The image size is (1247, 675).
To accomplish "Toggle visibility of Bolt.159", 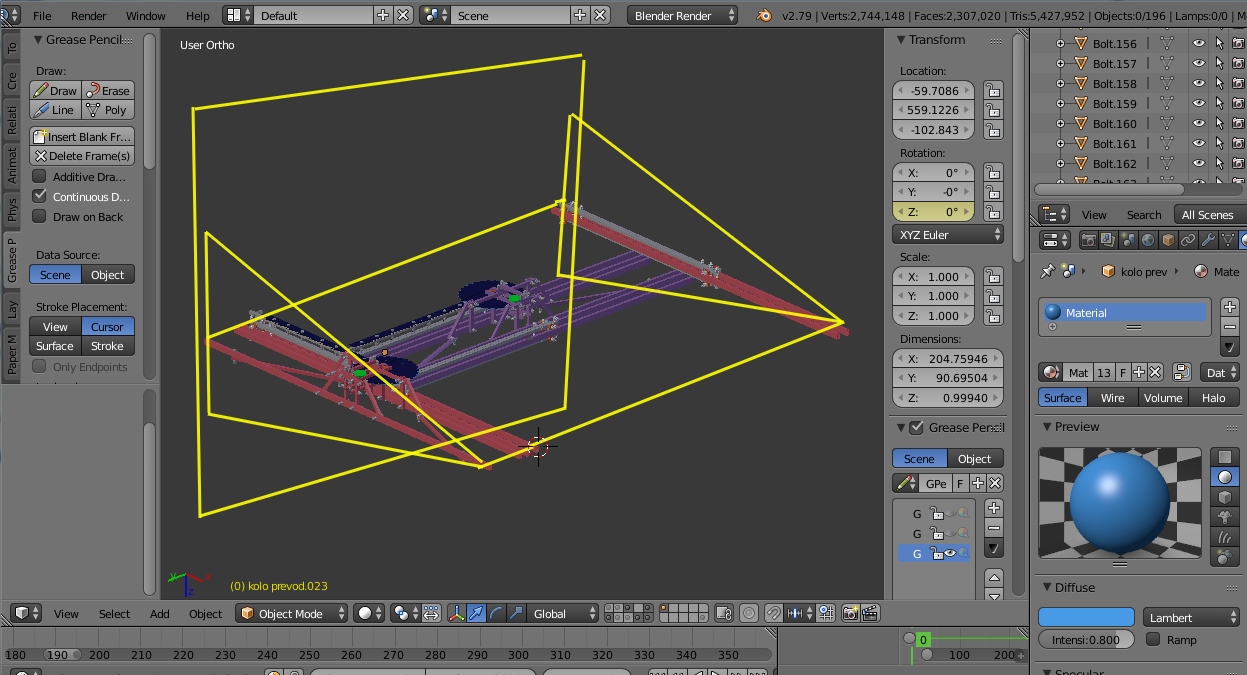I will 1198,103.
